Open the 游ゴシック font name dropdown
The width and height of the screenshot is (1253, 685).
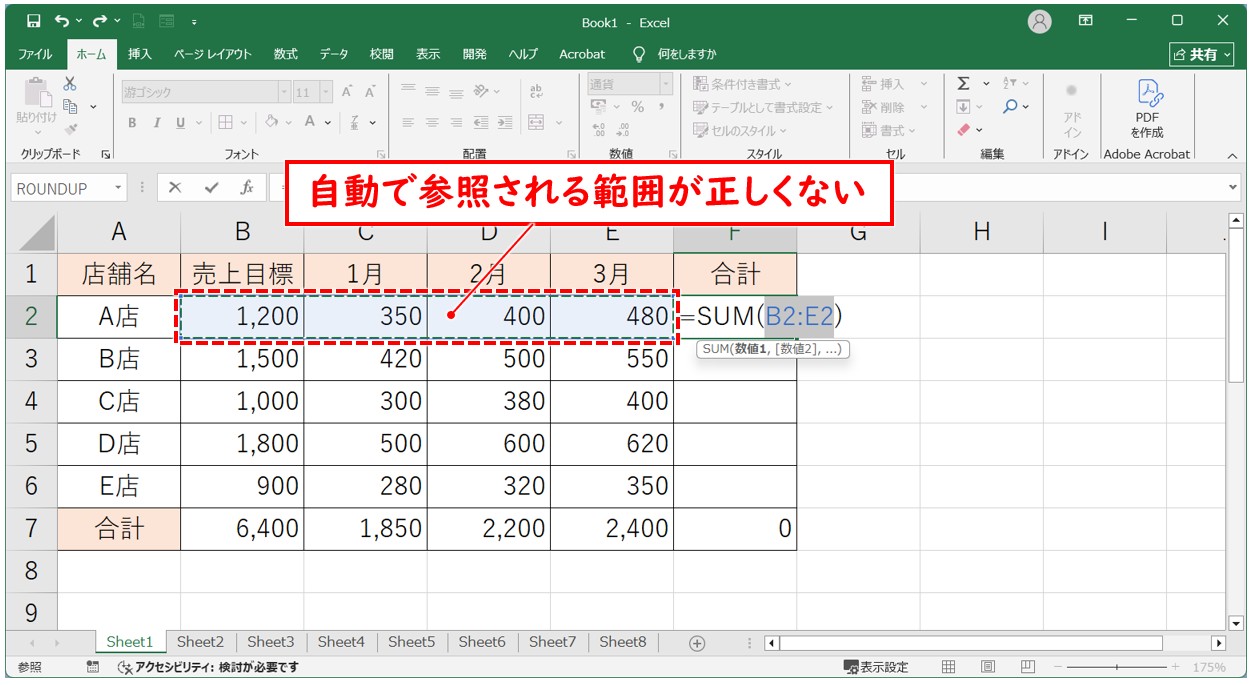(284, 92)
